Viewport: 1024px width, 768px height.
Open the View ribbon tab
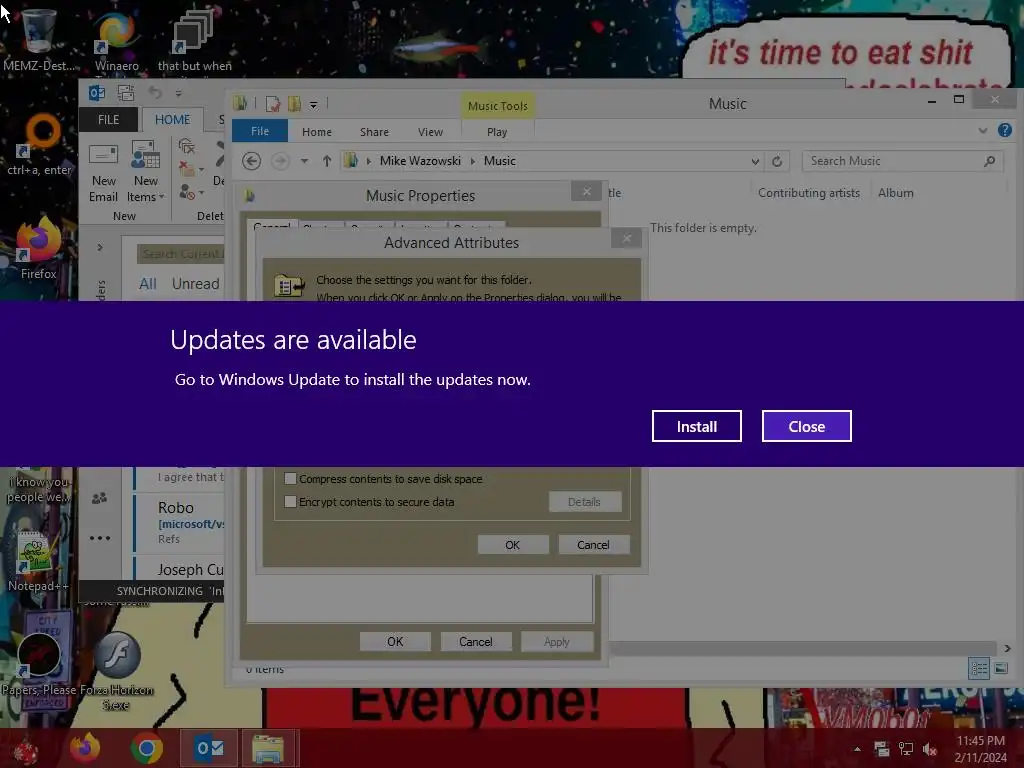430,132
